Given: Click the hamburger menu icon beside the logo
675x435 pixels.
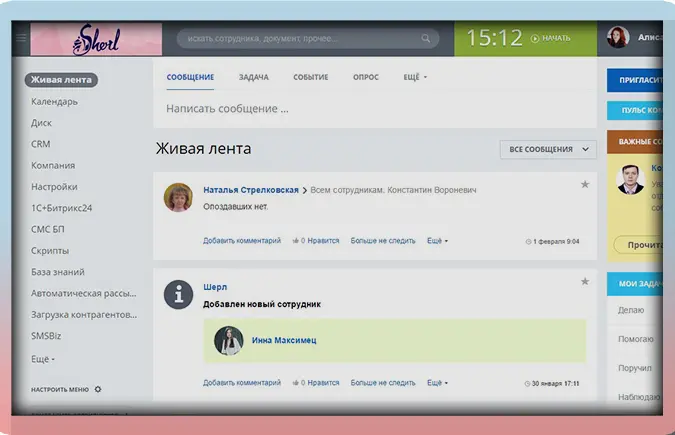Looking at the screenshot, I should click(20, 40).
